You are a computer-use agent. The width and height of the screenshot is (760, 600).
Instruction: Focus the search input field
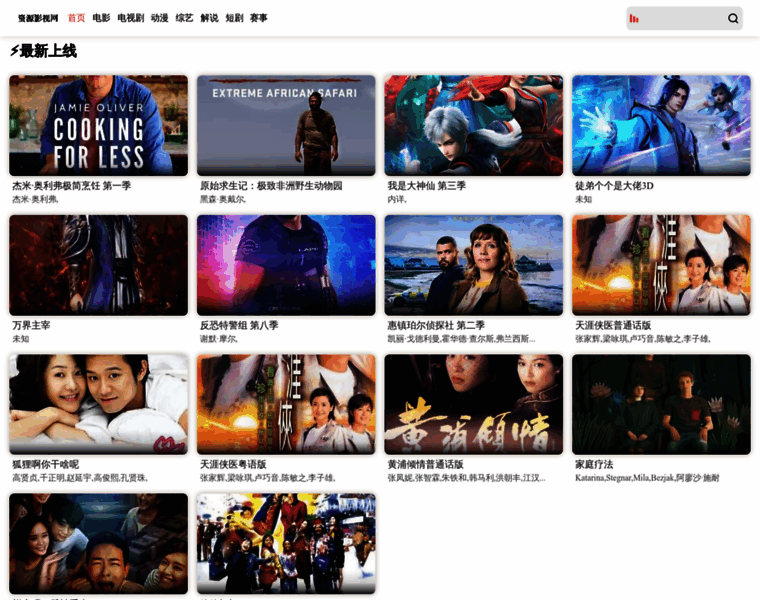pos(682,18)
